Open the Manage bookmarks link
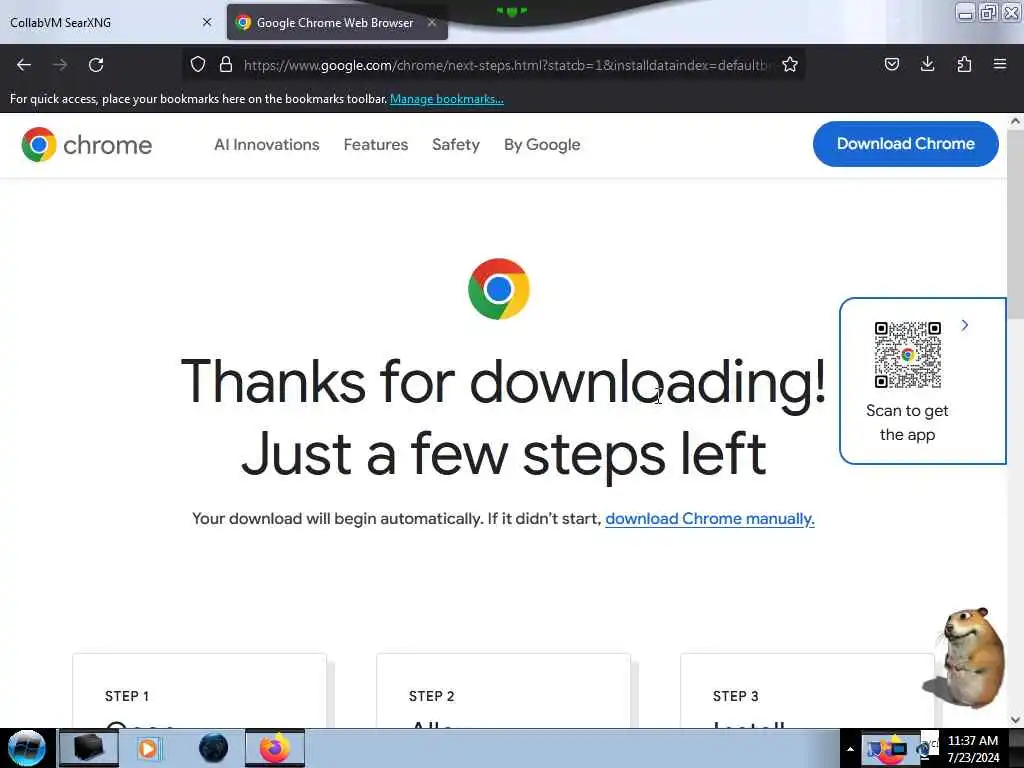Image resolution: width=1024 pixels, height=768 pixels. tap(447, 99)
